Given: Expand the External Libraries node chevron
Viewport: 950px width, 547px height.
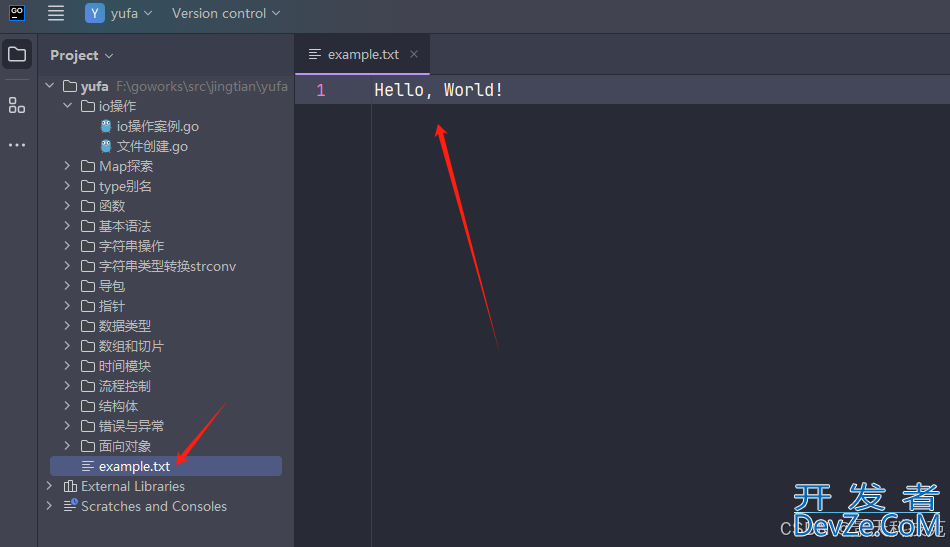Looking at the screenshot, I should 50,486.
